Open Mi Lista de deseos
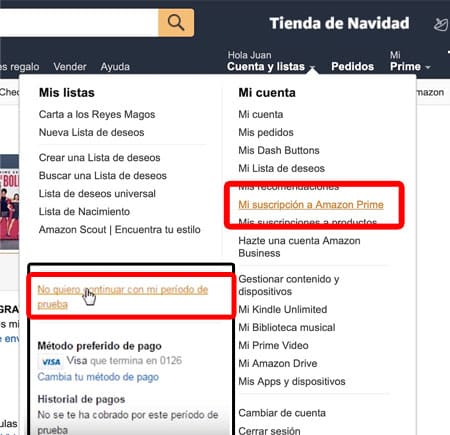The width and height of the screenshot is (450, 435). [x=281, y=168]
